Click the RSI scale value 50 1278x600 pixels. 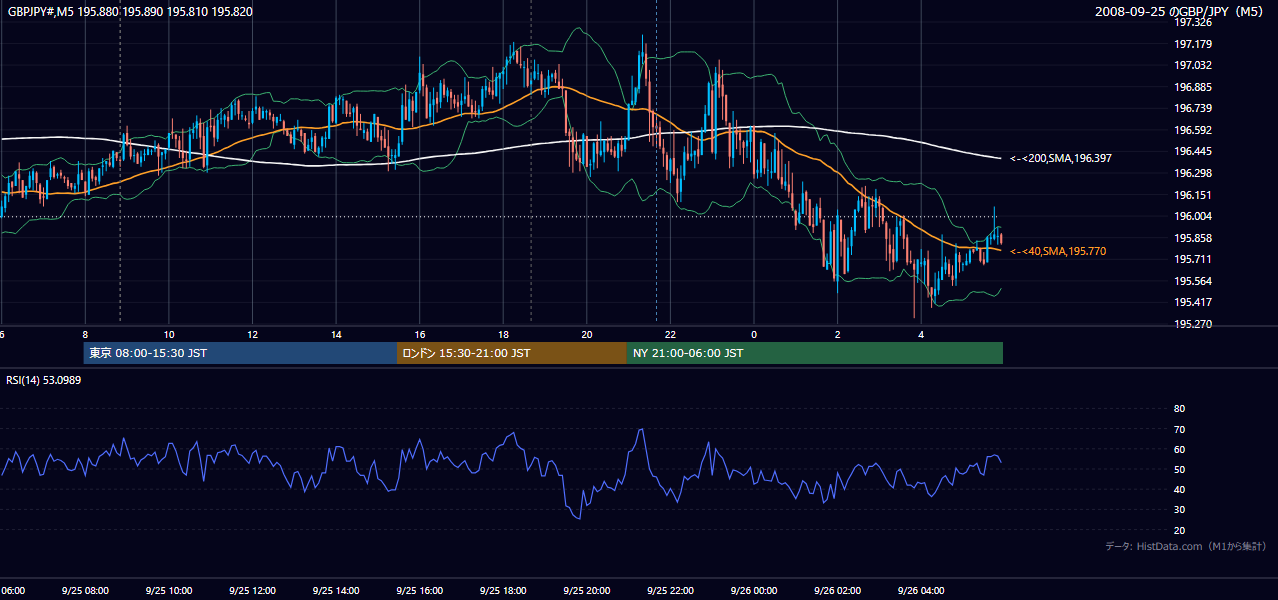[x=1179, y=469]
